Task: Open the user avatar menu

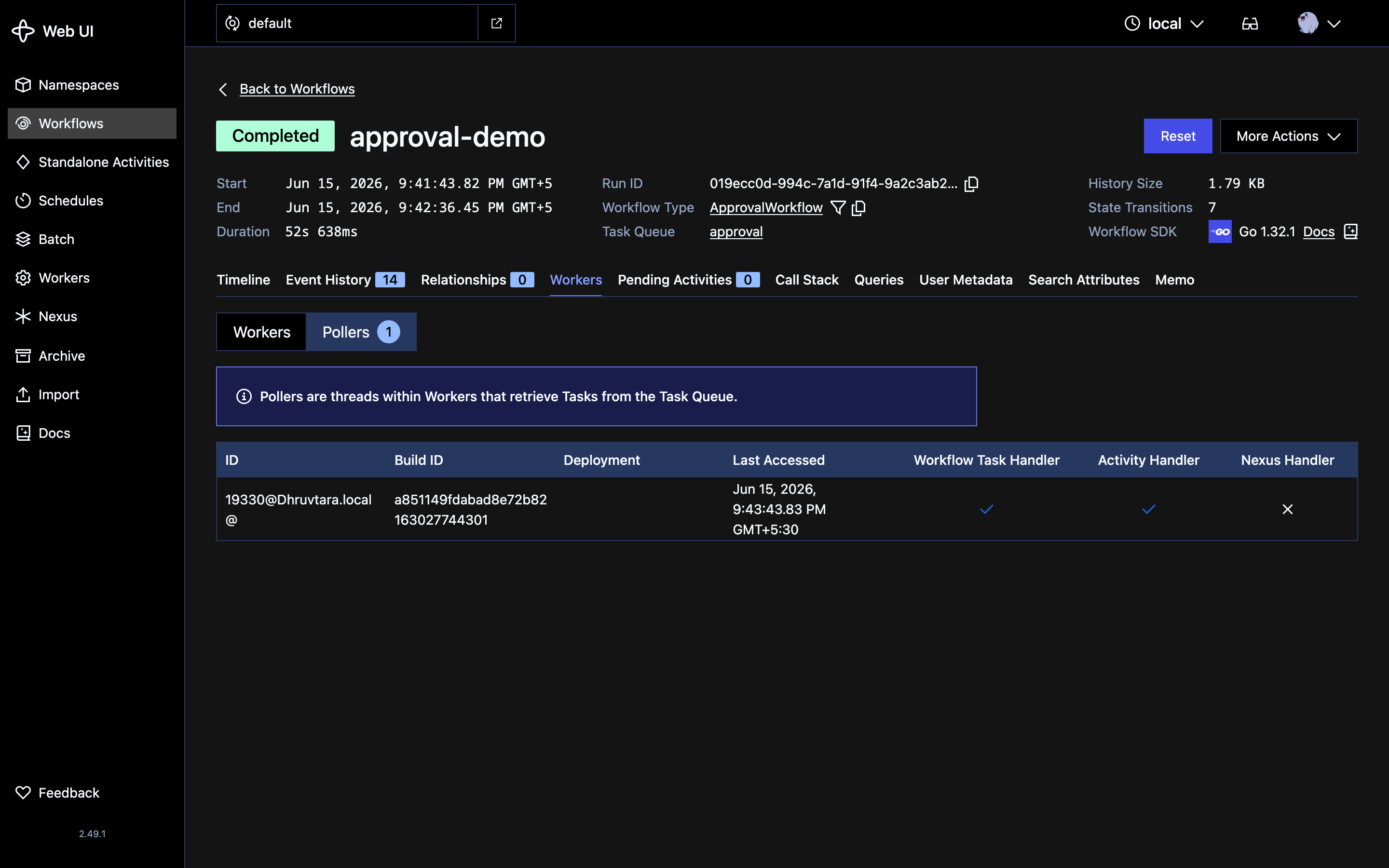Action: (x=1319, y=24)
